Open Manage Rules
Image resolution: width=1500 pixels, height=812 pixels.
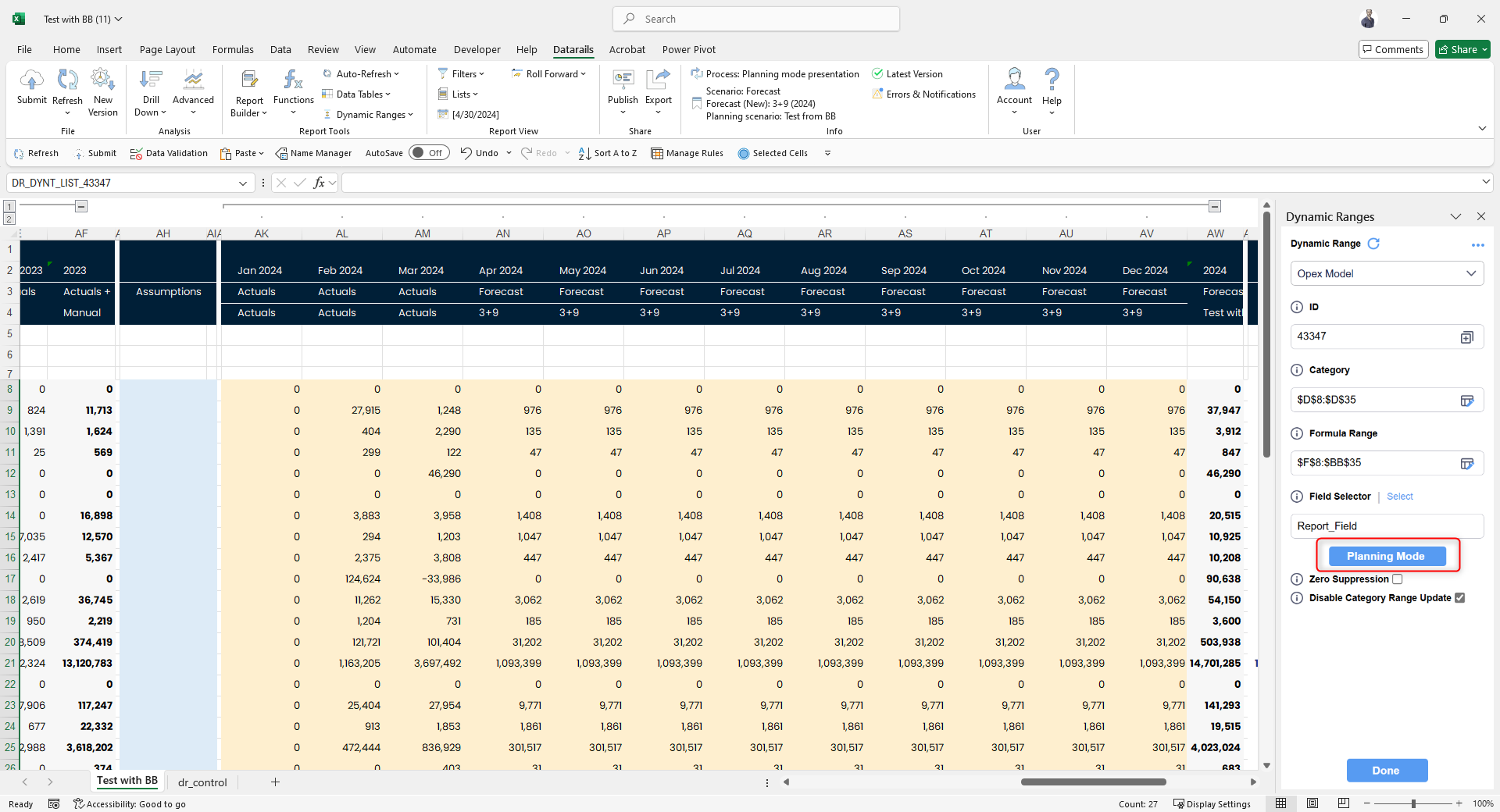click(x=687, y=153)
